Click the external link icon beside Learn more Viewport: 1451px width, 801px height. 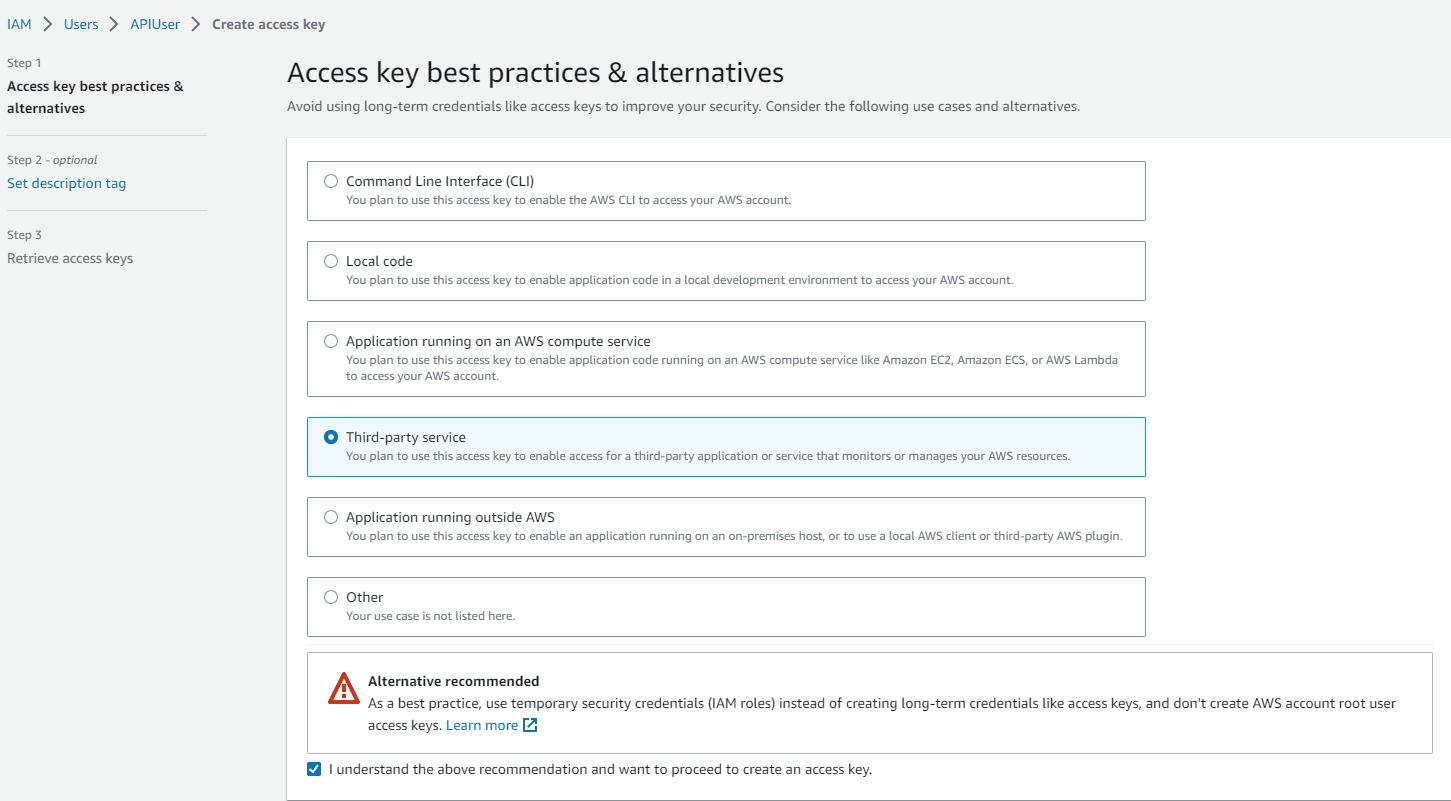point(531,725)
